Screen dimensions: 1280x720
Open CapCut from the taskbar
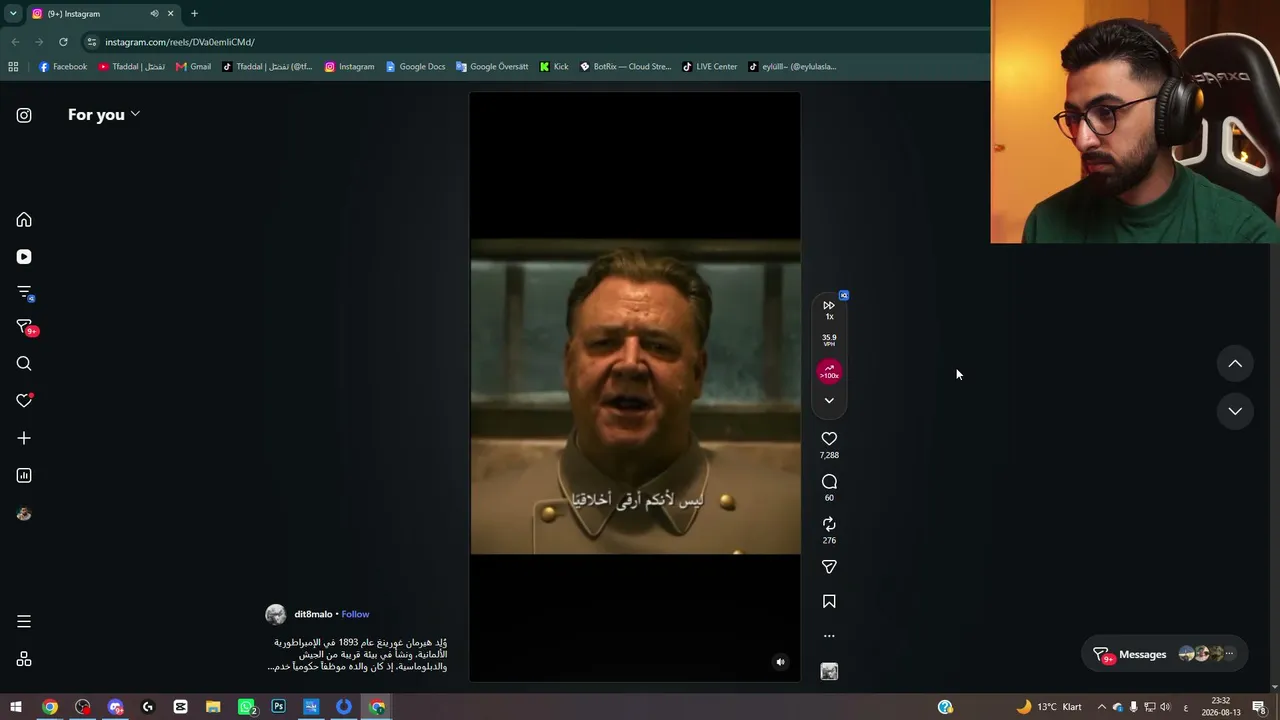180,707
